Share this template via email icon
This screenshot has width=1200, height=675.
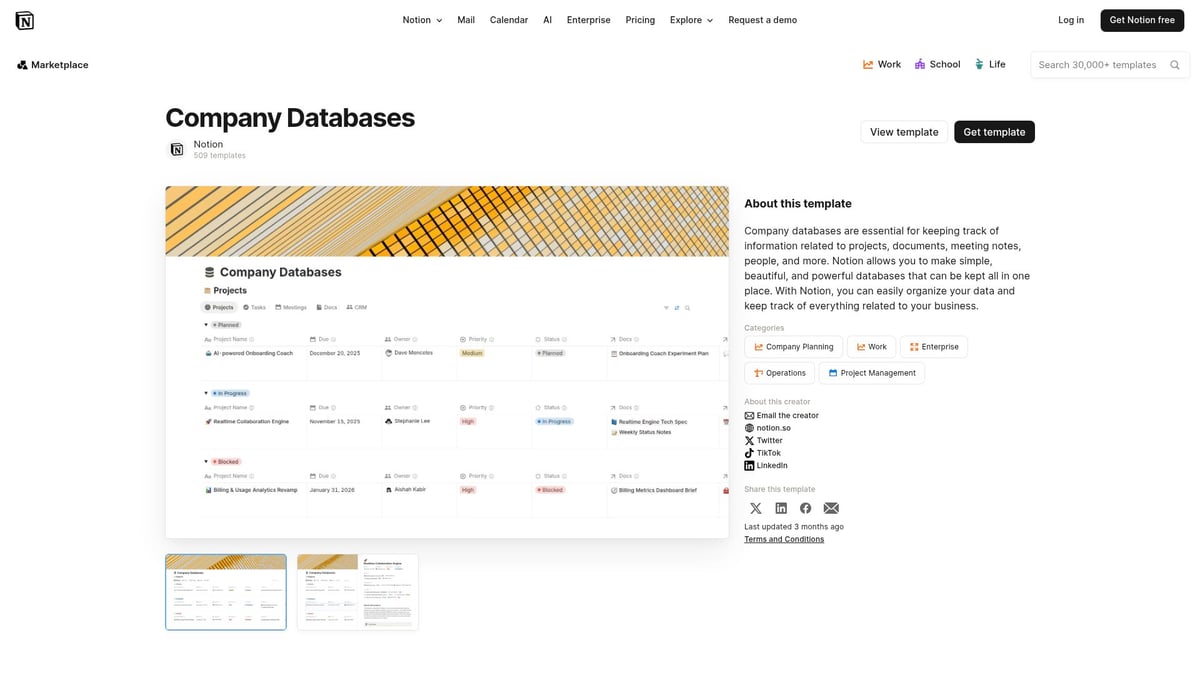point(831,507)
